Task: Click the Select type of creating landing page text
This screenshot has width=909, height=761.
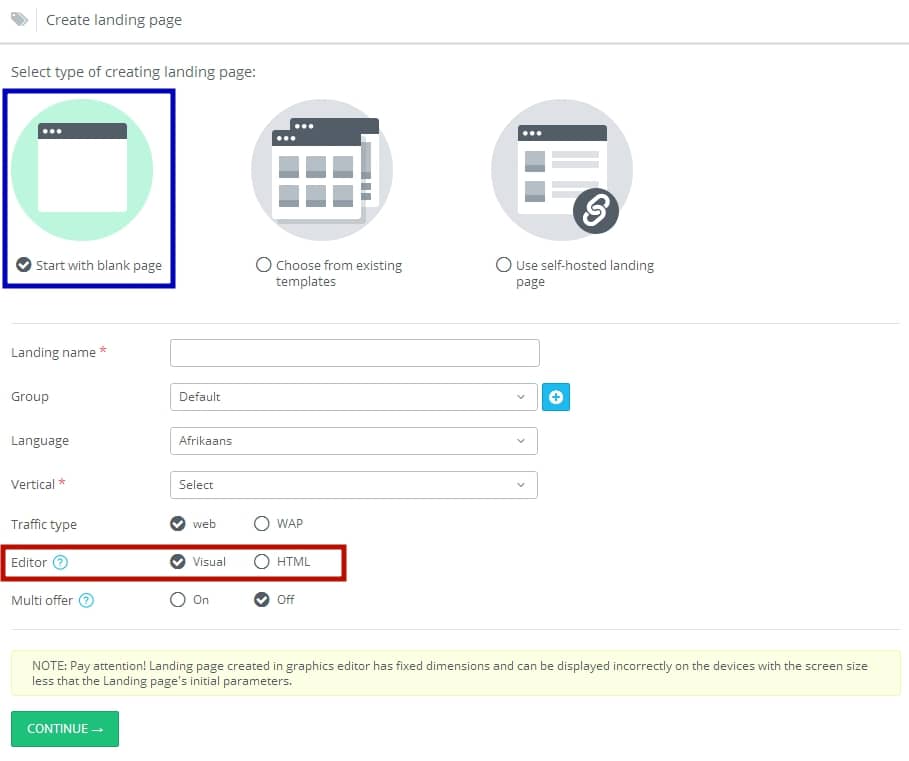Action: coord(133,72)
